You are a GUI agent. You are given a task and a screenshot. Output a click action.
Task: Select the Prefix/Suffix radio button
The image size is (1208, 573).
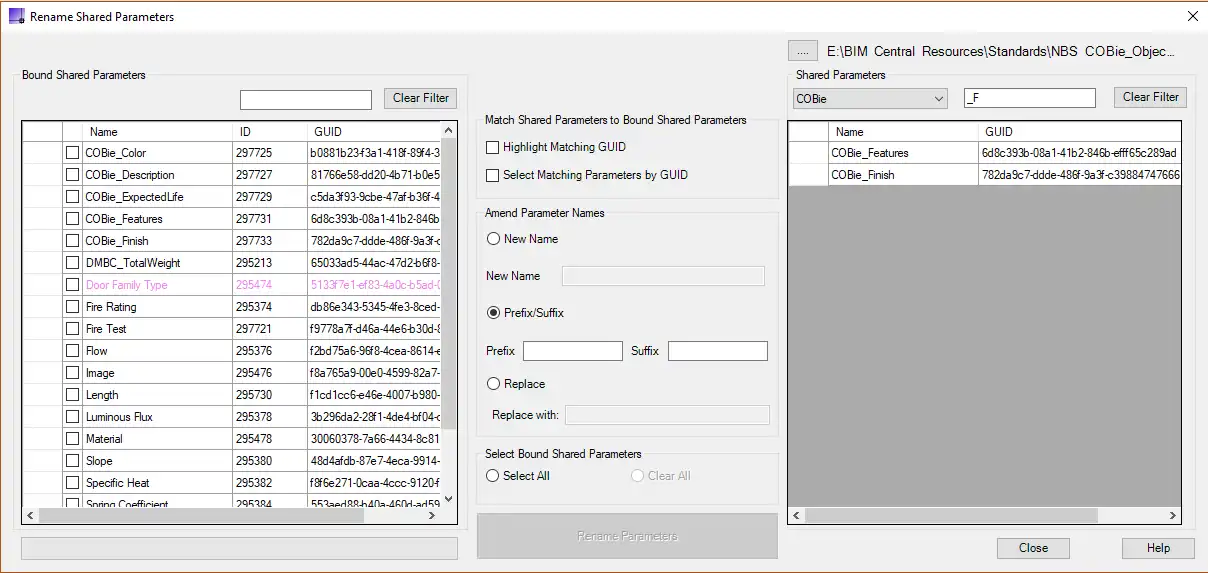click(x=493, y=313)
